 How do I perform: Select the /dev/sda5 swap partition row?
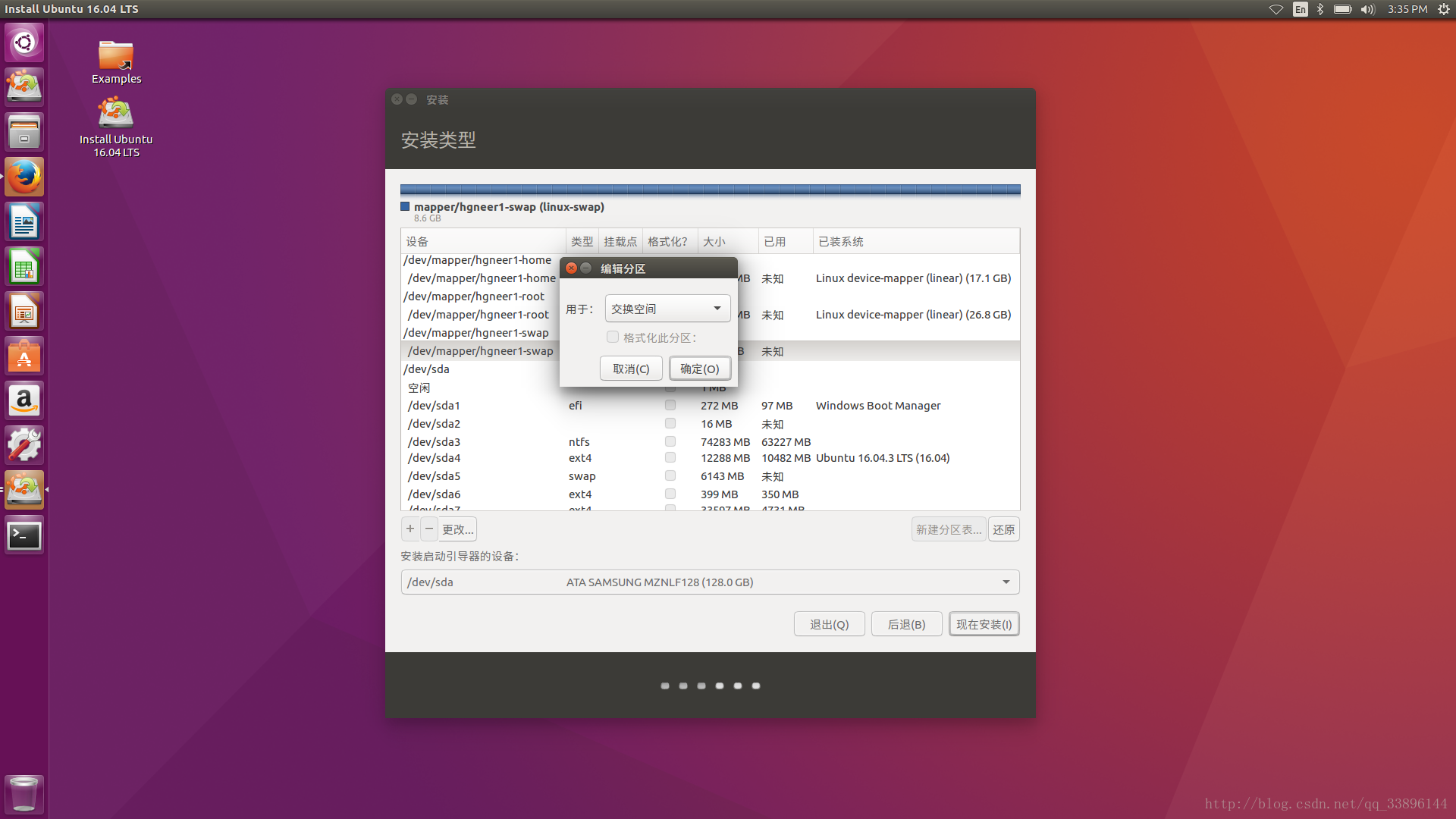(x=710, y=476)
